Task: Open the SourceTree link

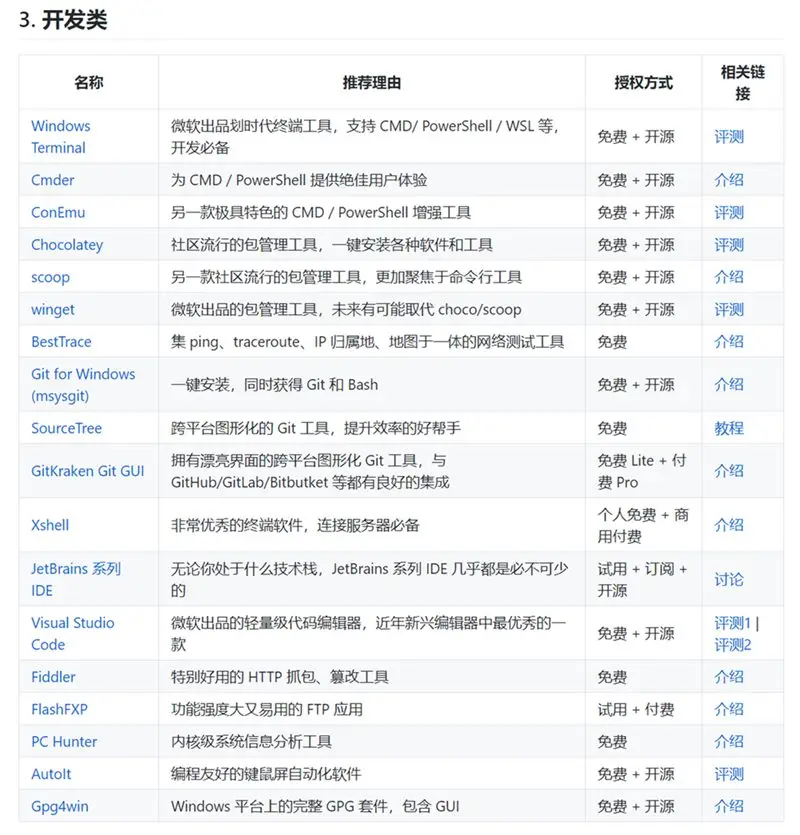Action: pos(66,428)
